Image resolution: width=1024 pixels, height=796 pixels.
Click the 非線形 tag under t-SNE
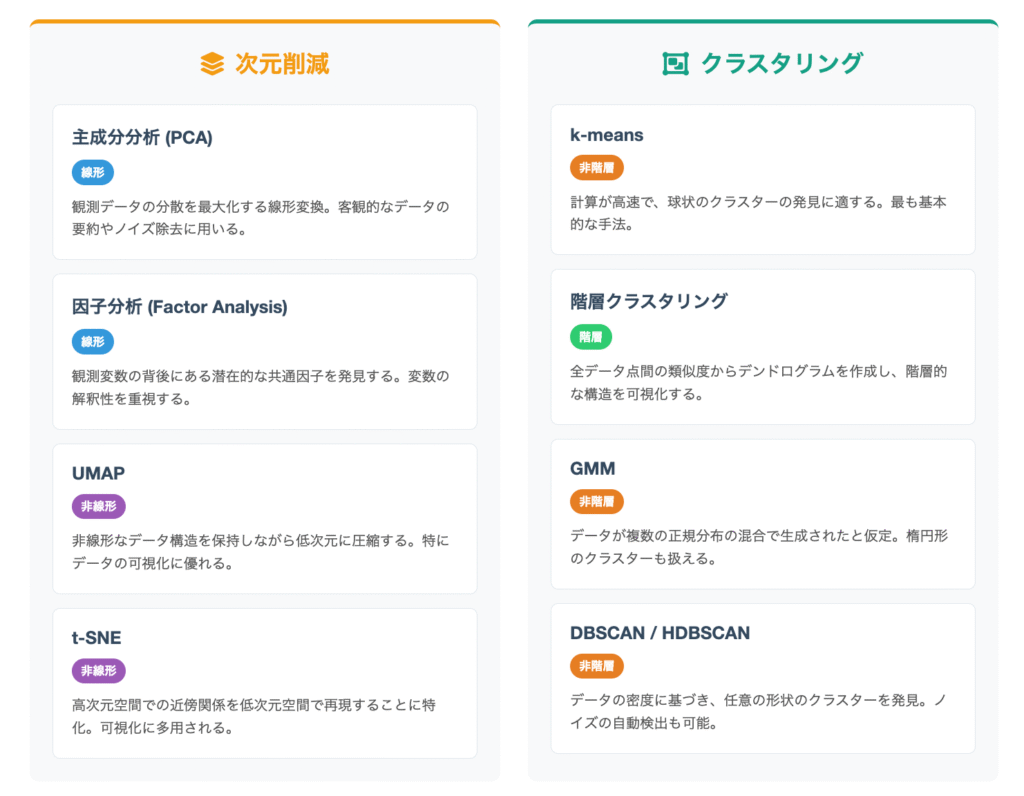coord(99,671)
